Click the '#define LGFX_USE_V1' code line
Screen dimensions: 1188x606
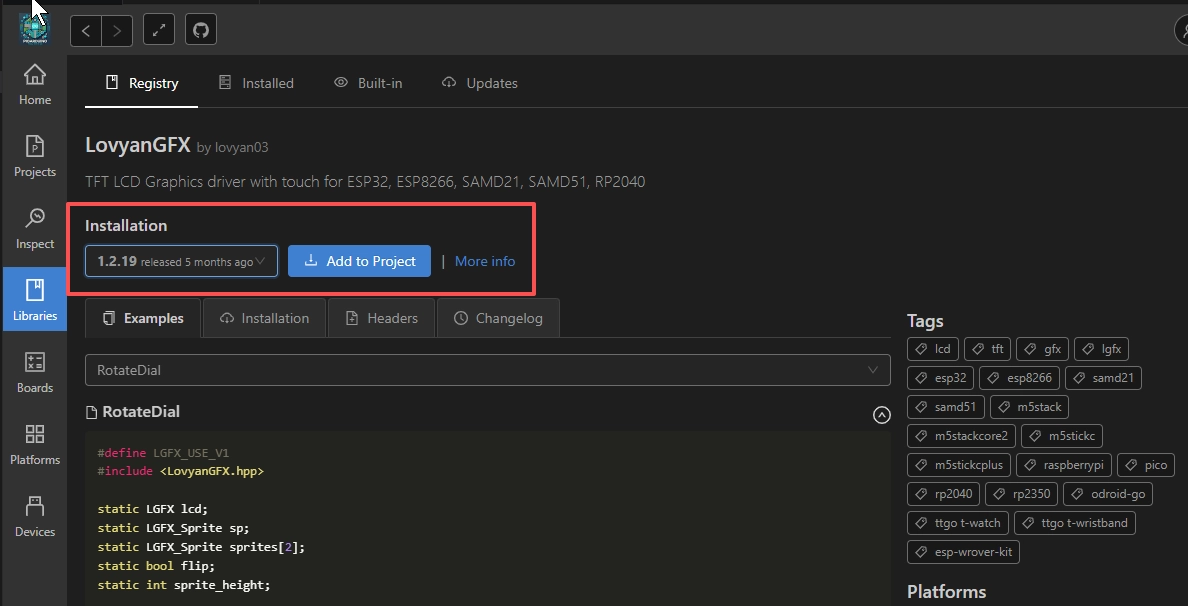point(163,453)
